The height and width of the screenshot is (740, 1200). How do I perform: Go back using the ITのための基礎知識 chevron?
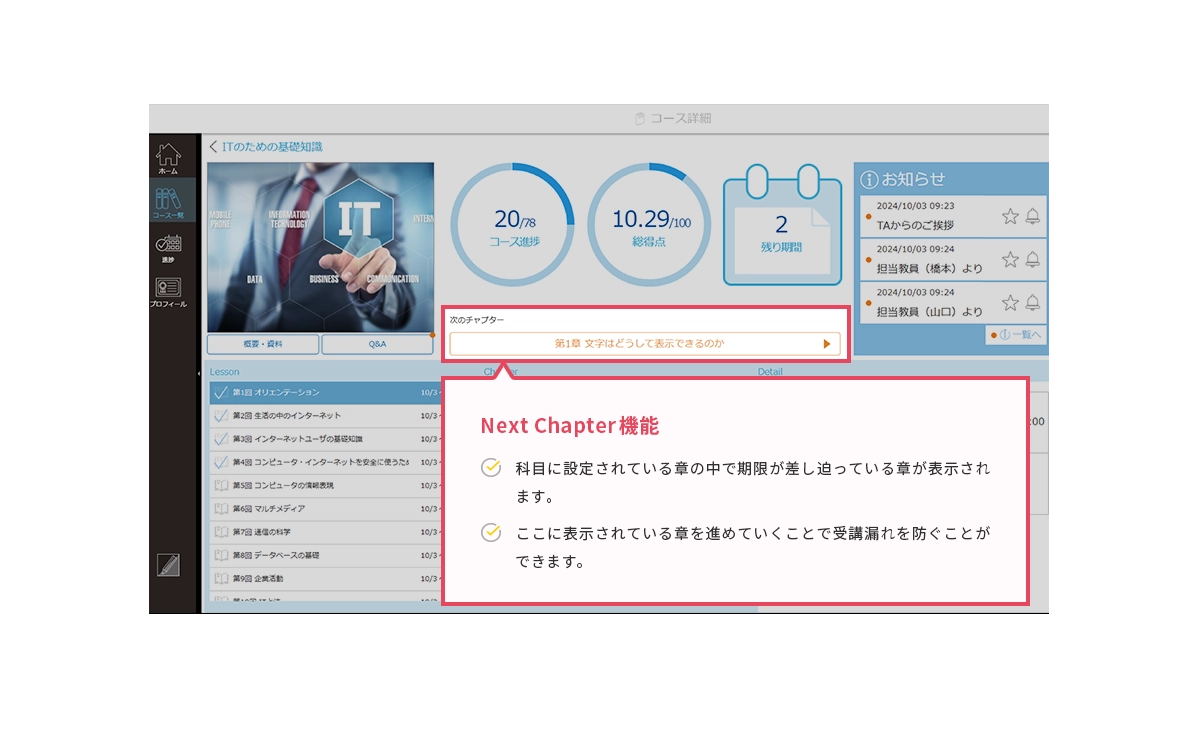click(213, 147)
